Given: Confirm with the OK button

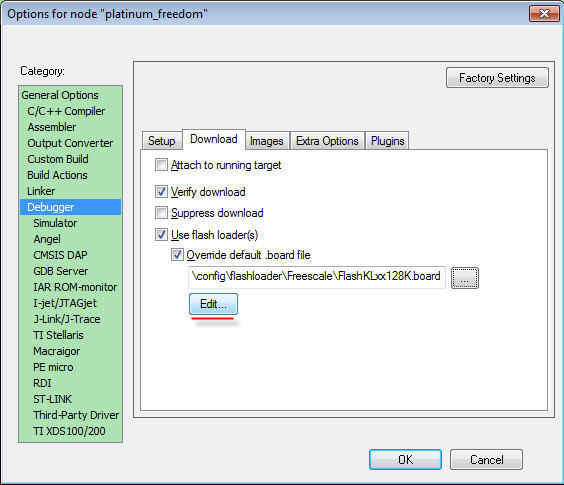Looking at the screenshot, I should [x=405, y=459].
